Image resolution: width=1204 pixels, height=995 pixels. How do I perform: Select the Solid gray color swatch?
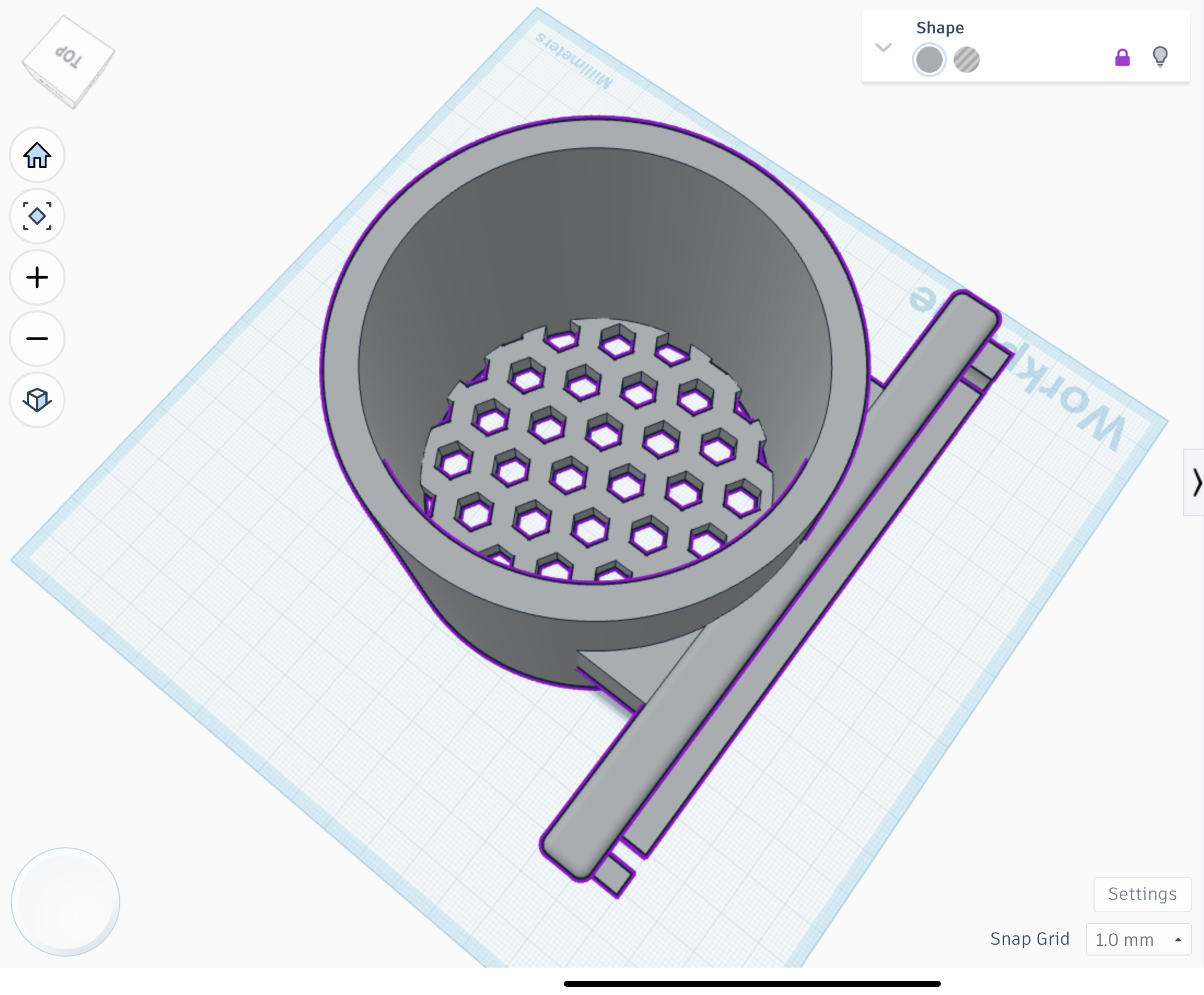click(x=929, y=60)
